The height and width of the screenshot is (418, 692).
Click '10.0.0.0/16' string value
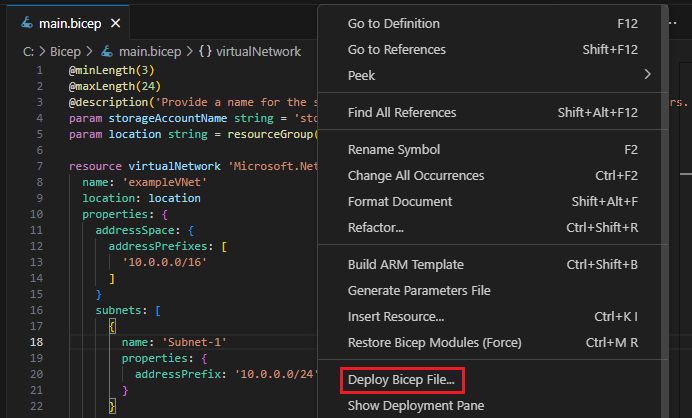coord(165,262)
